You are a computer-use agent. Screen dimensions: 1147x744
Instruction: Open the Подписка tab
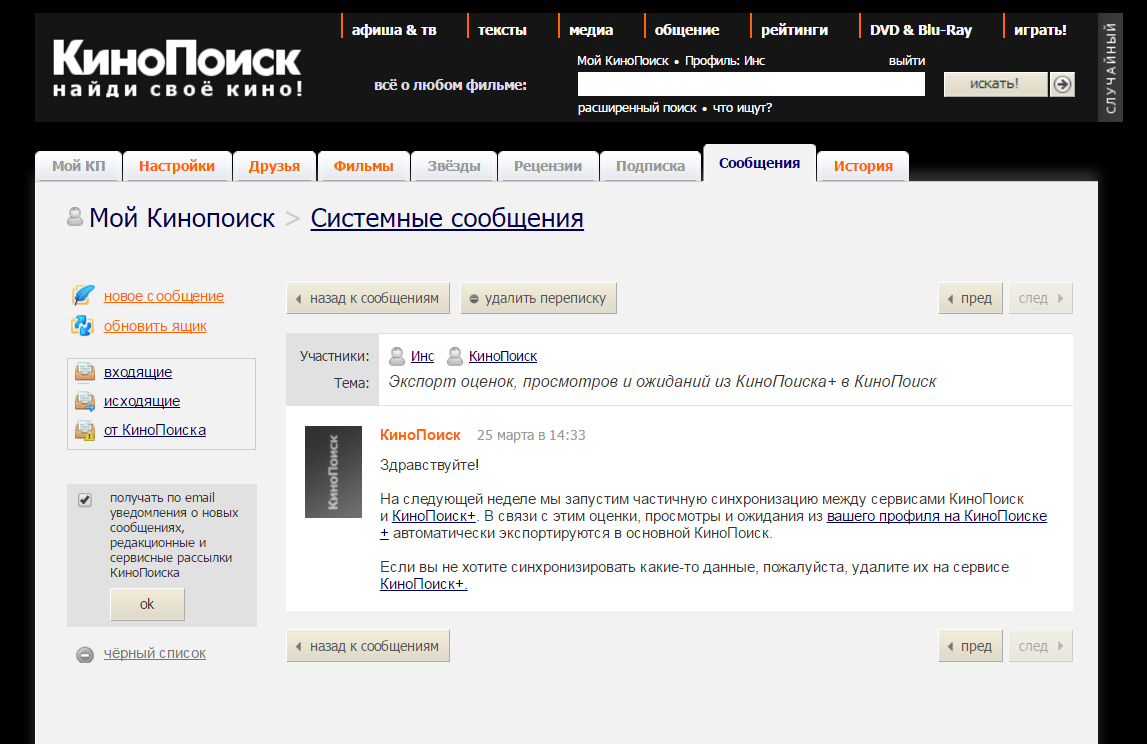650,166
